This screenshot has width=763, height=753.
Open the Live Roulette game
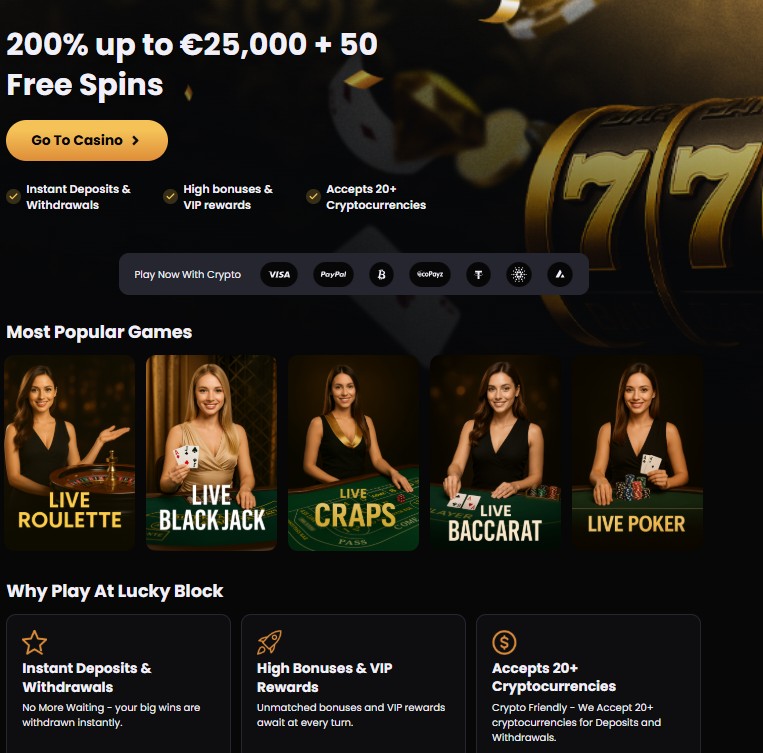point(70,453)
